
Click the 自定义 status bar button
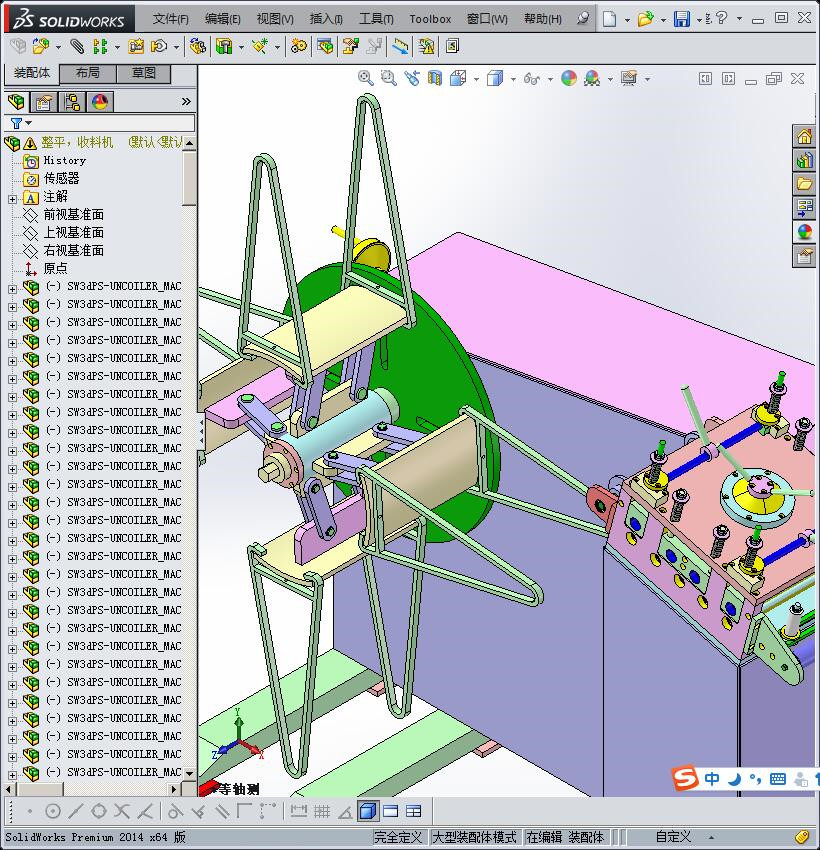673,837
